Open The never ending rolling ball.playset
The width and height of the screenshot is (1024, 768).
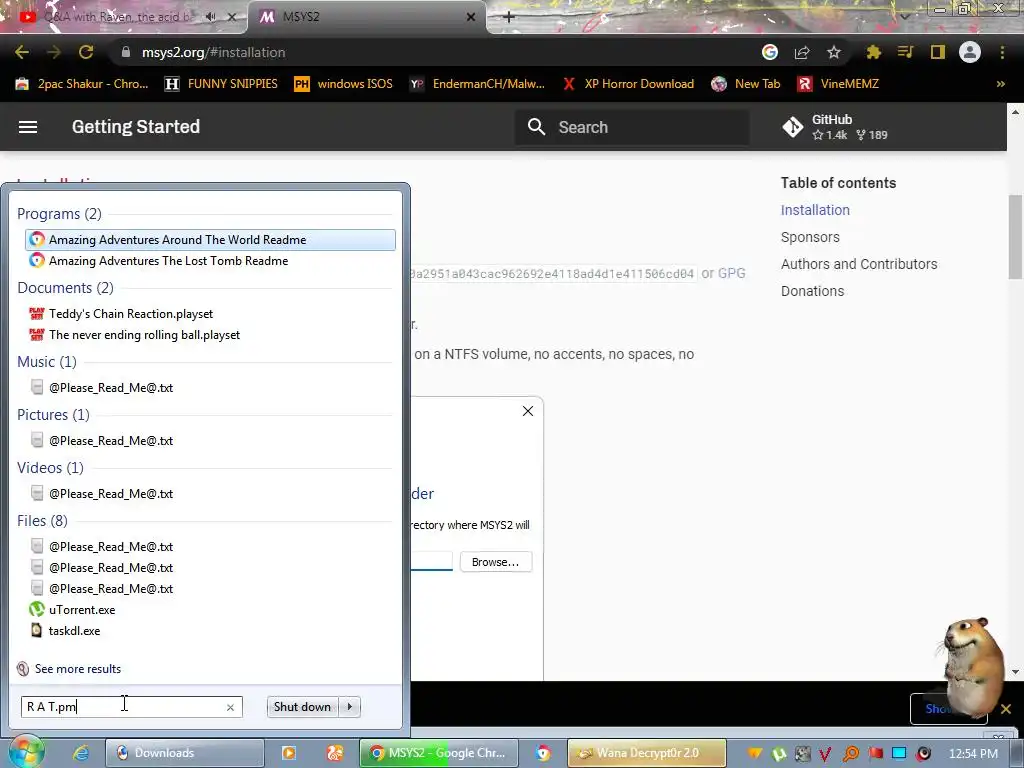(144, 335)
